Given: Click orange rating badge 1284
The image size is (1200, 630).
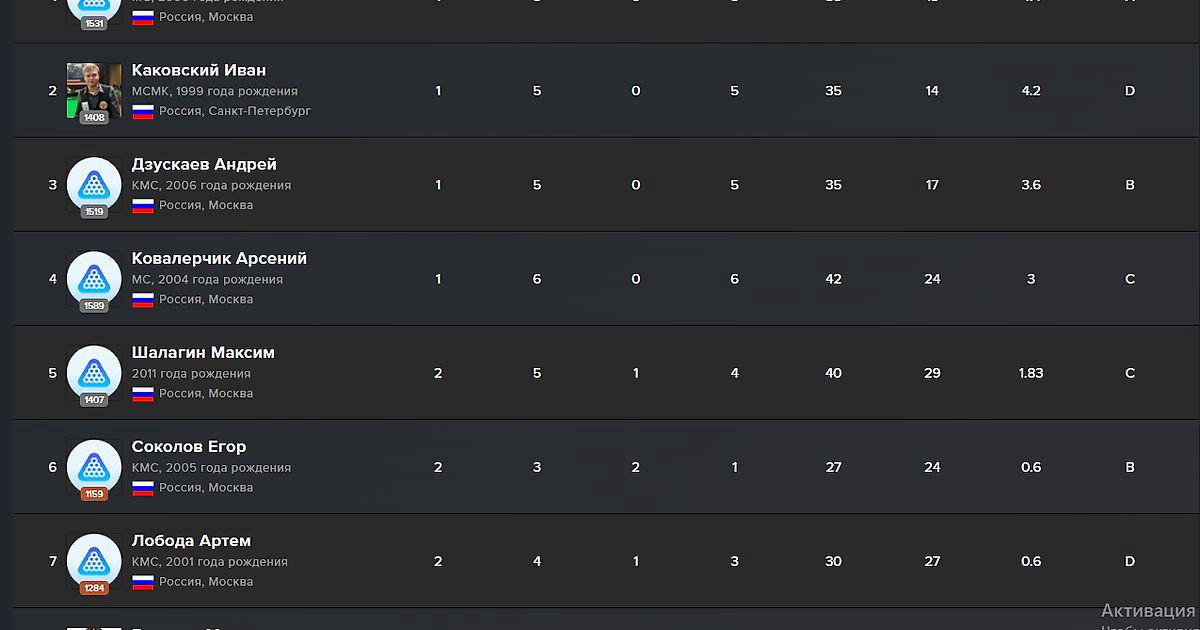Looking at the screenshot, I should tap(94, 588).
